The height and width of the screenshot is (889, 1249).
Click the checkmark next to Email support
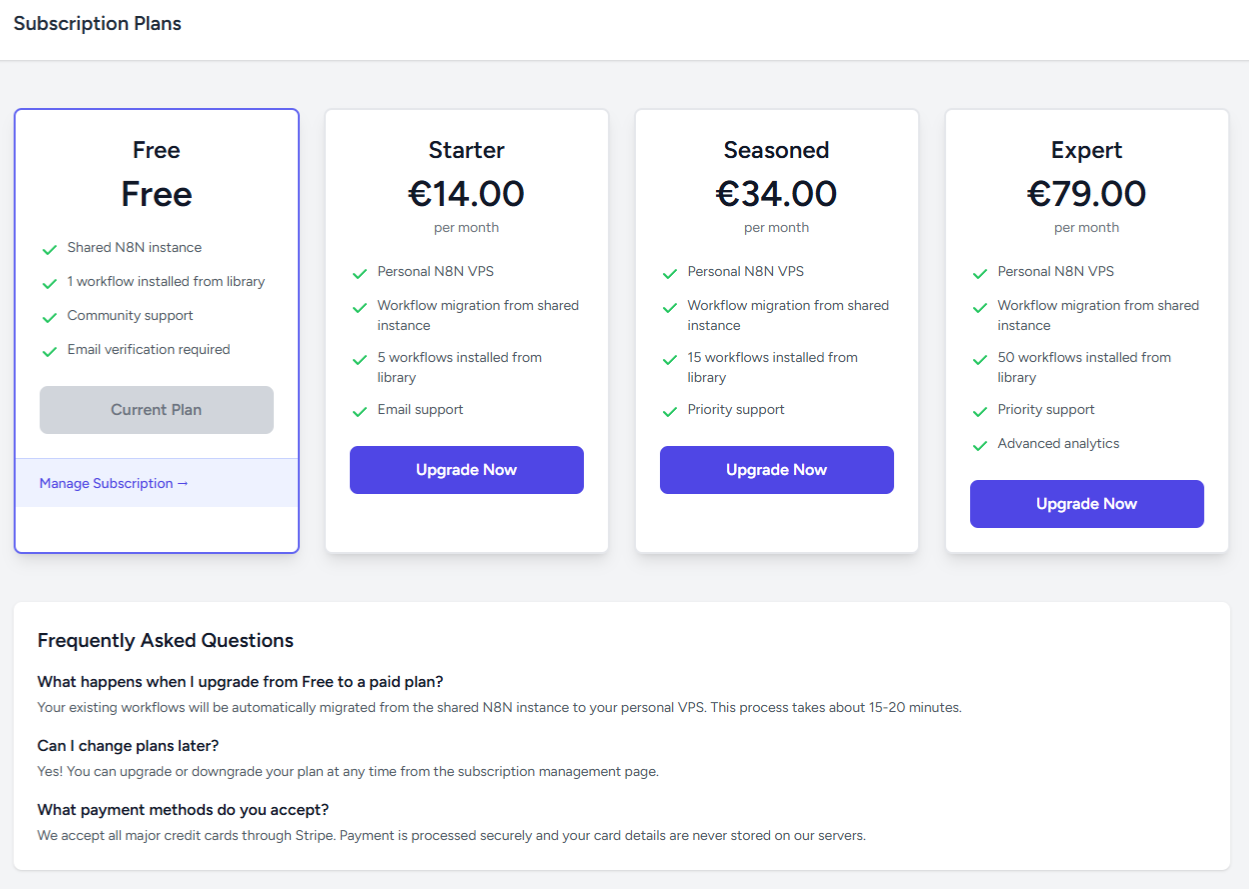coord(359,409)
